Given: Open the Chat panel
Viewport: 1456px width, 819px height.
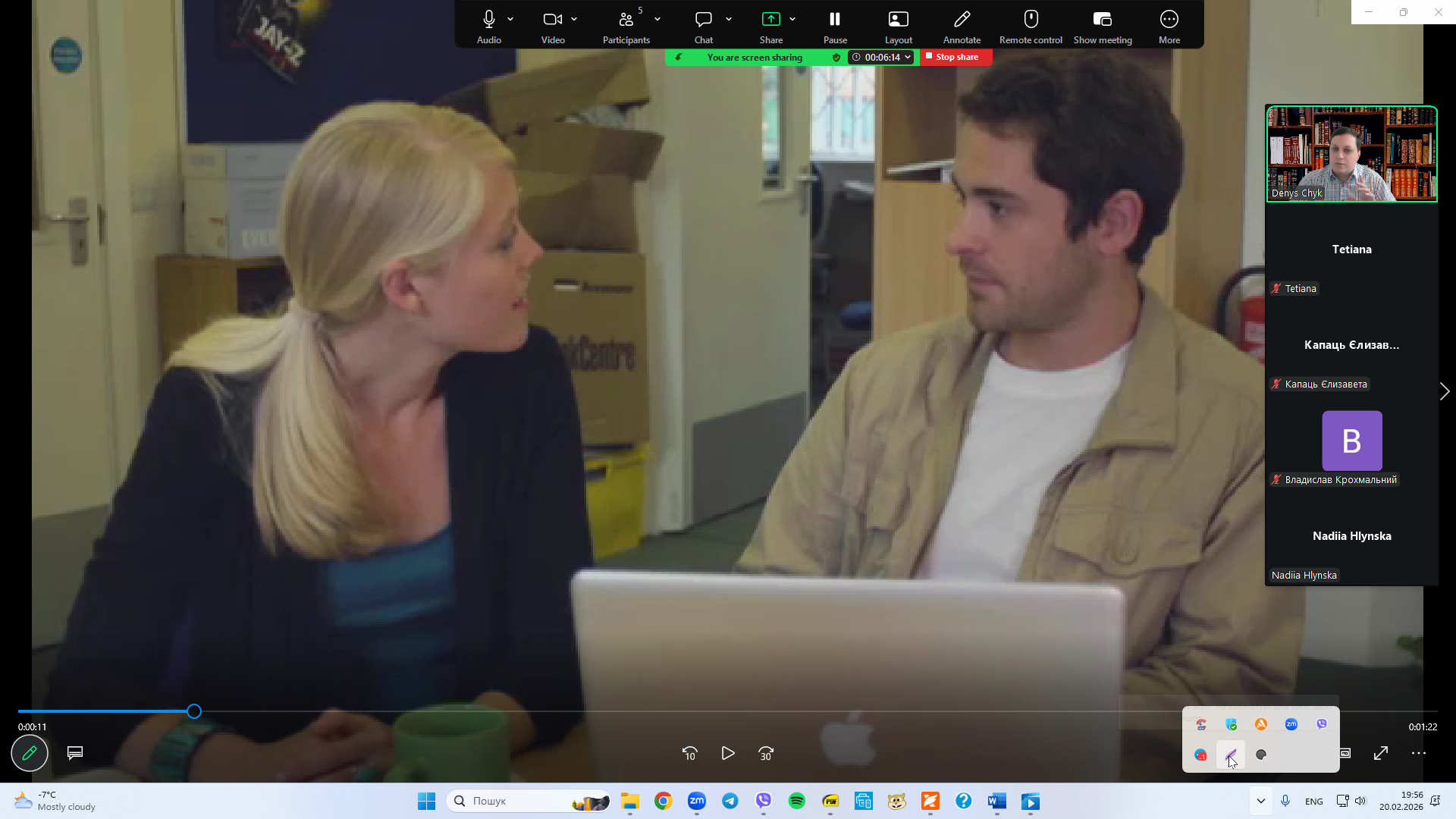Looking at the screenshot, I should (703, 20).
